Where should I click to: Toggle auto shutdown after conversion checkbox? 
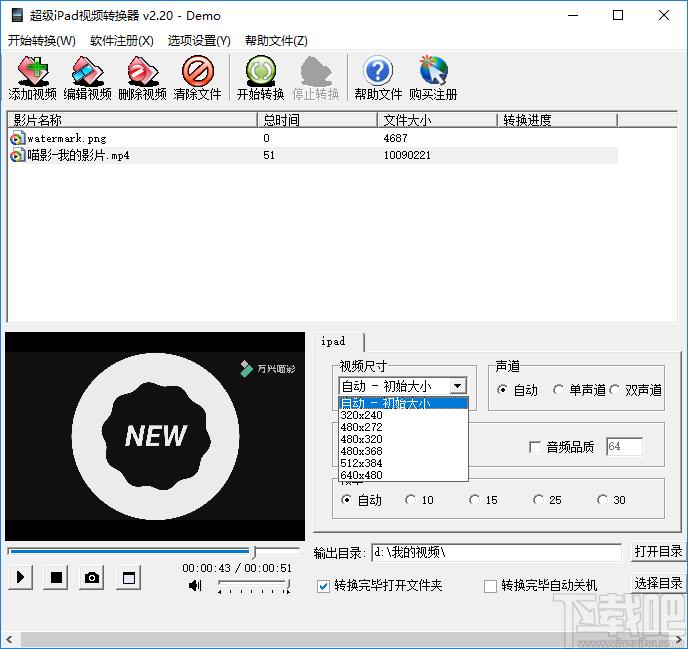pyautogui.click(x=491, y=586)
